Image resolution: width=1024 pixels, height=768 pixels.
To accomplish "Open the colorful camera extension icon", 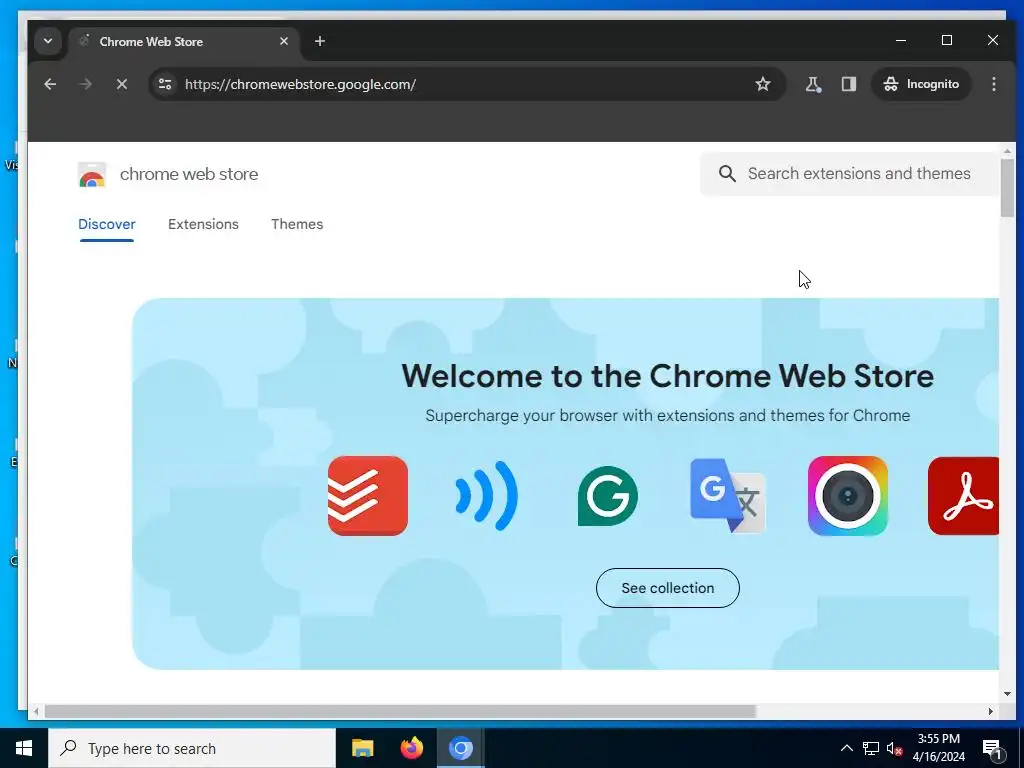I will [848, 496].
